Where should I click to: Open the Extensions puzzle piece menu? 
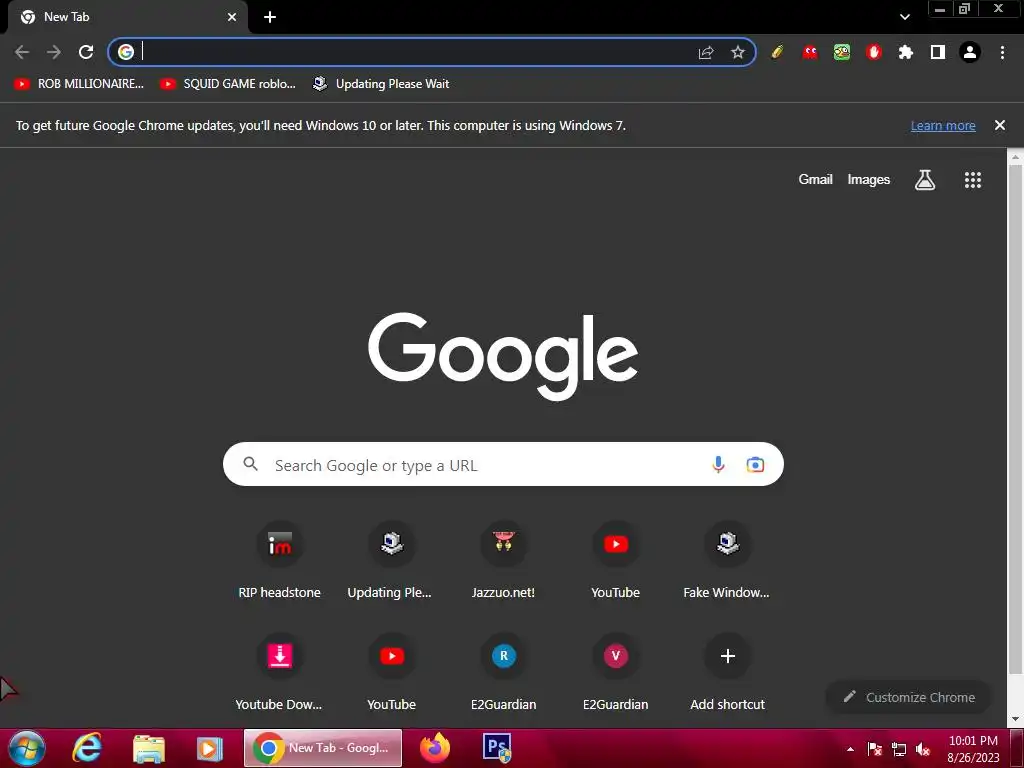[x=905, y=52]
